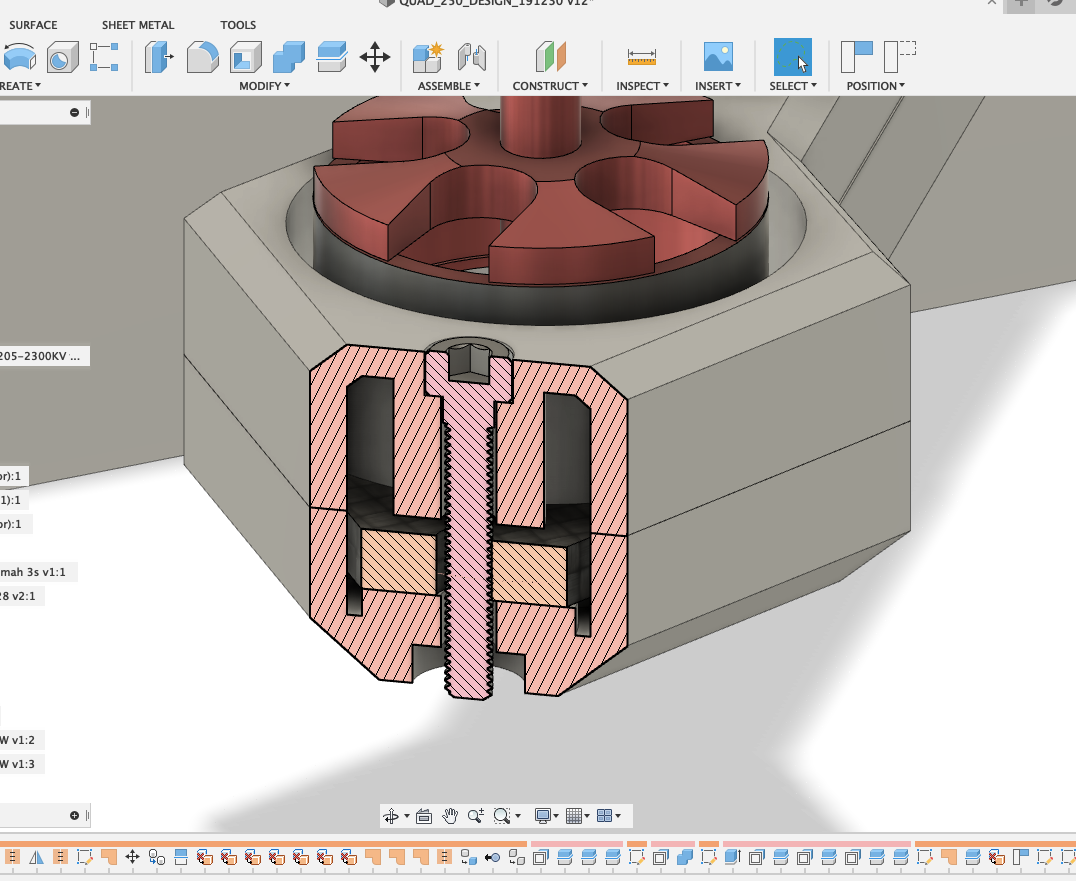Screen dimensions: 1076x881
Task: Select the Shell tool in Modify
Action: 246,57
